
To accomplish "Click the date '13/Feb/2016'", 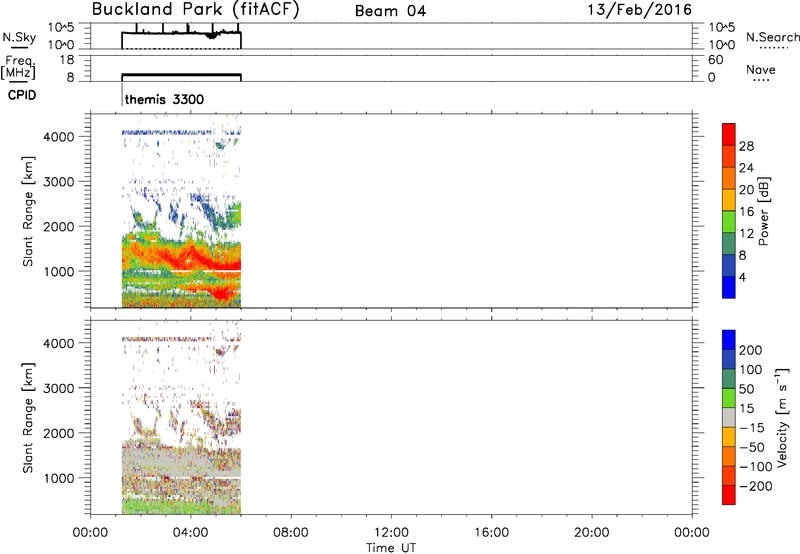I will (x=640, y=10).
